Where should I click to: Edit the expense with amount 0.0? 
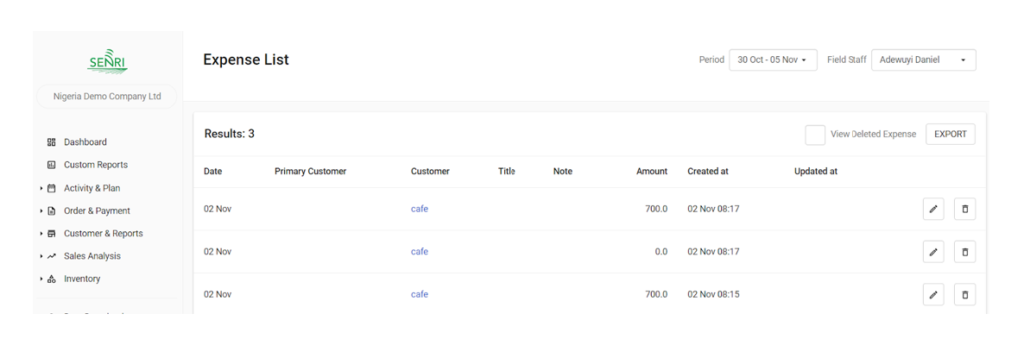coord(933,252)
